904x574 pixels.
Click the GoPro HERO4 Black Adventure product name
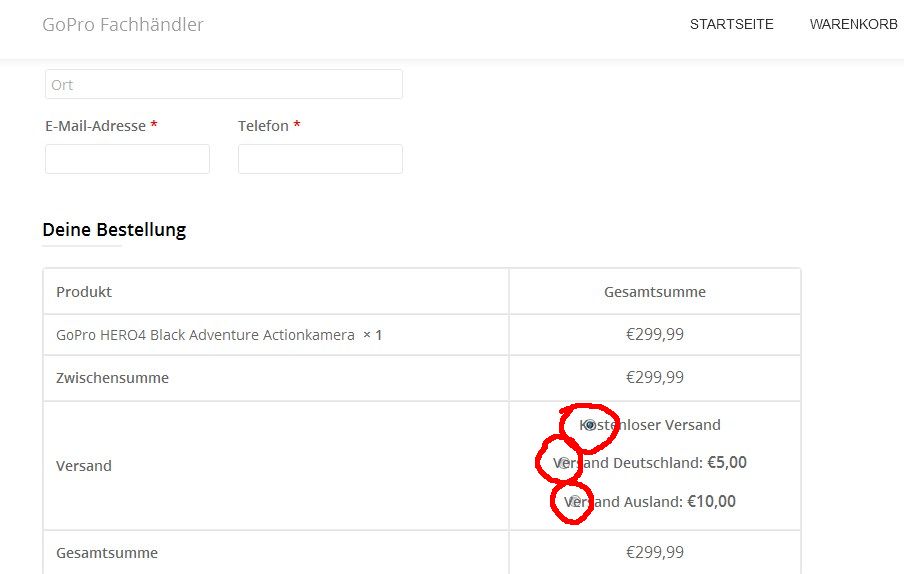coord(205,335)
